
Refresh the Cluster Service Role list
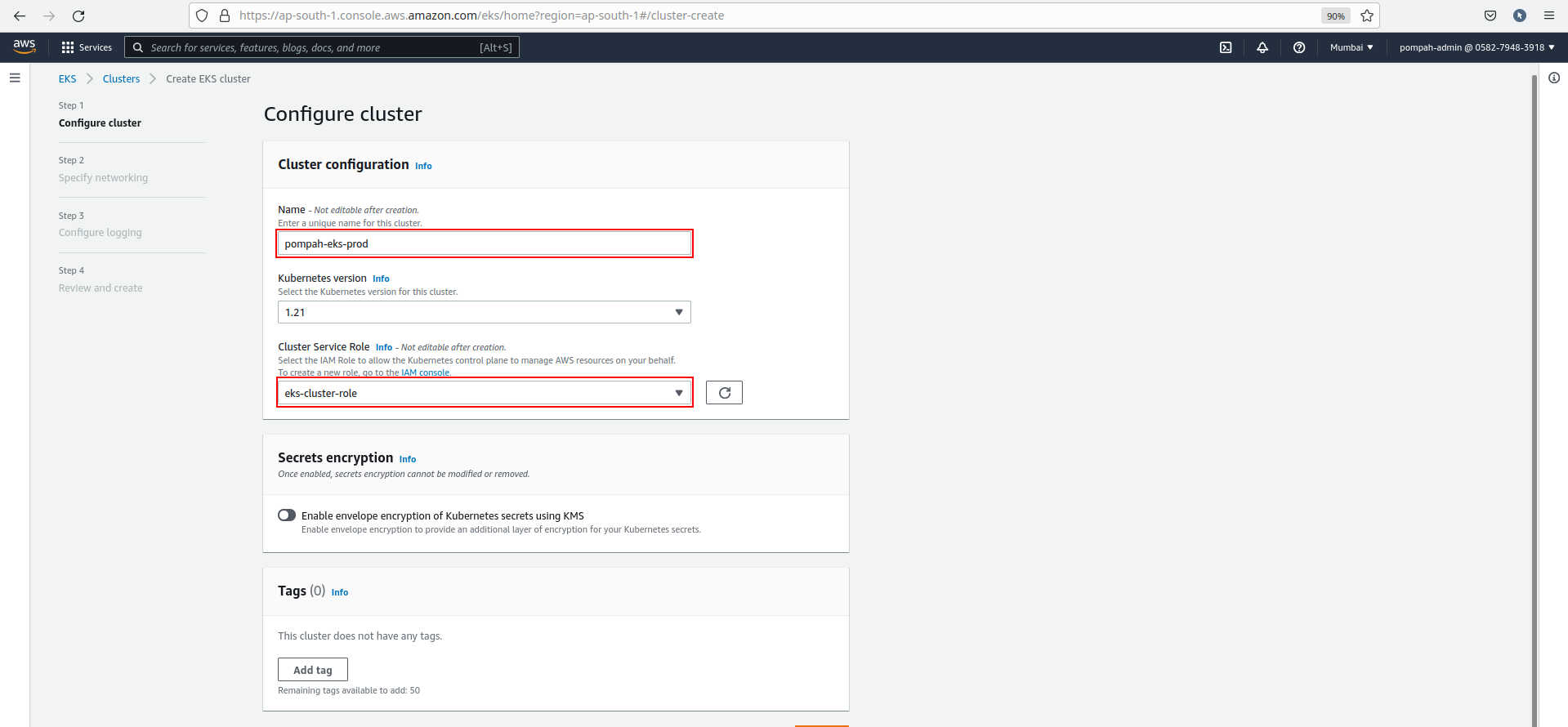coord(724,393)
